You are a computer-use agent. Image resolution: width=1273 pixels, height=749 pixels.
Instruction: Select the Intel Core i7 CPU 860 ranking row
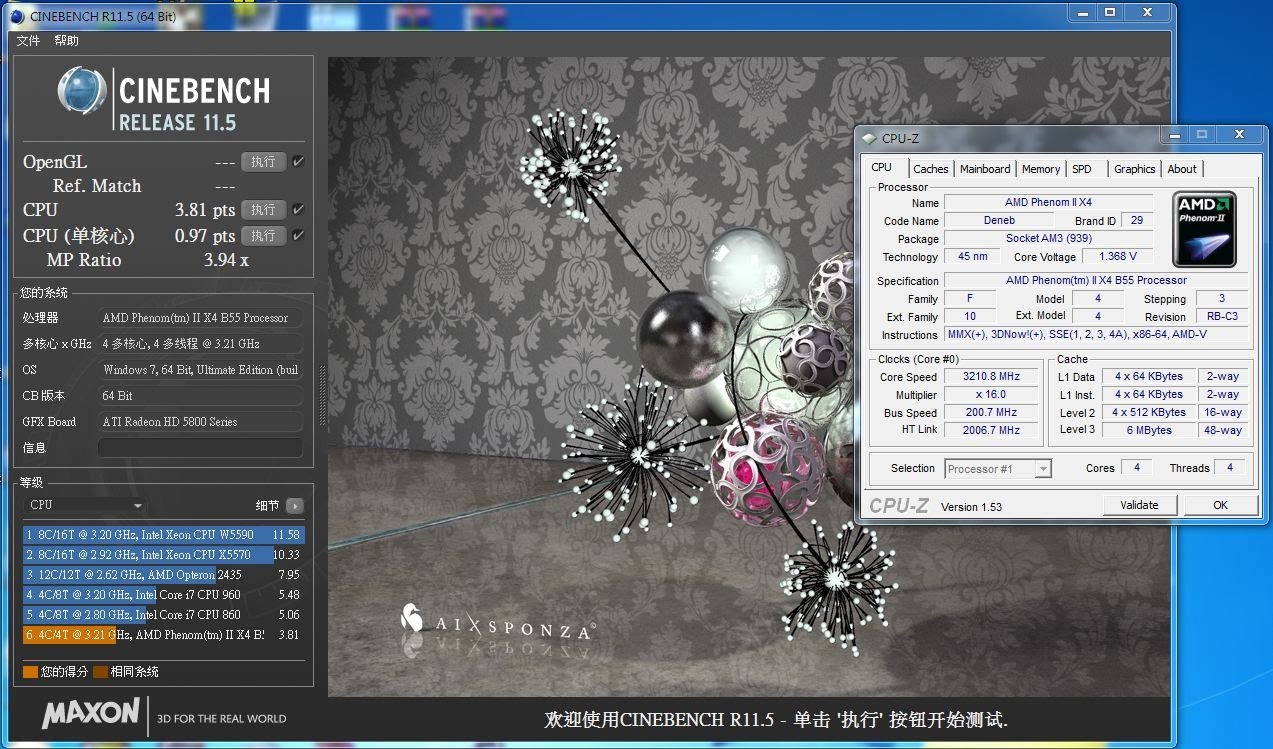point(164,615)
